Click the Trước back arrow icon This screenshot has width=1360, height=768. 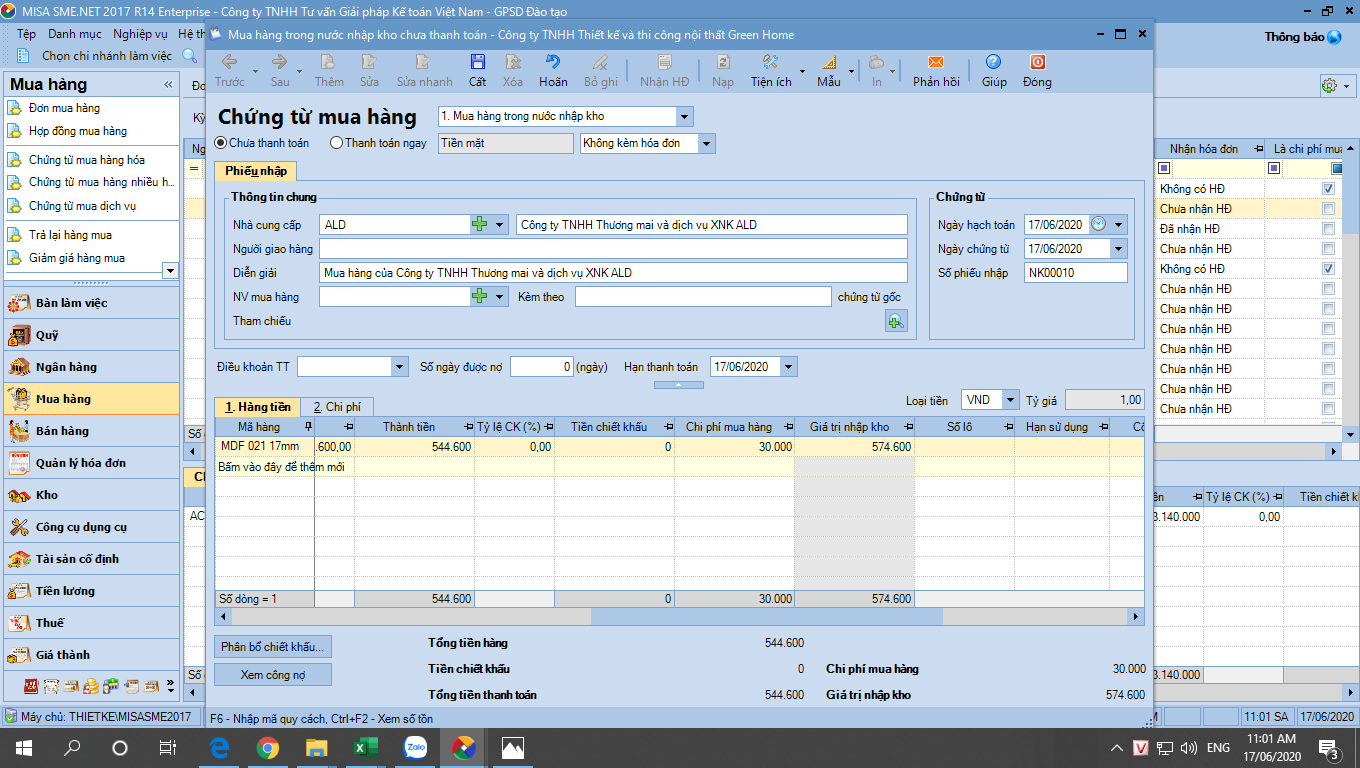click(x=229, y=63)
